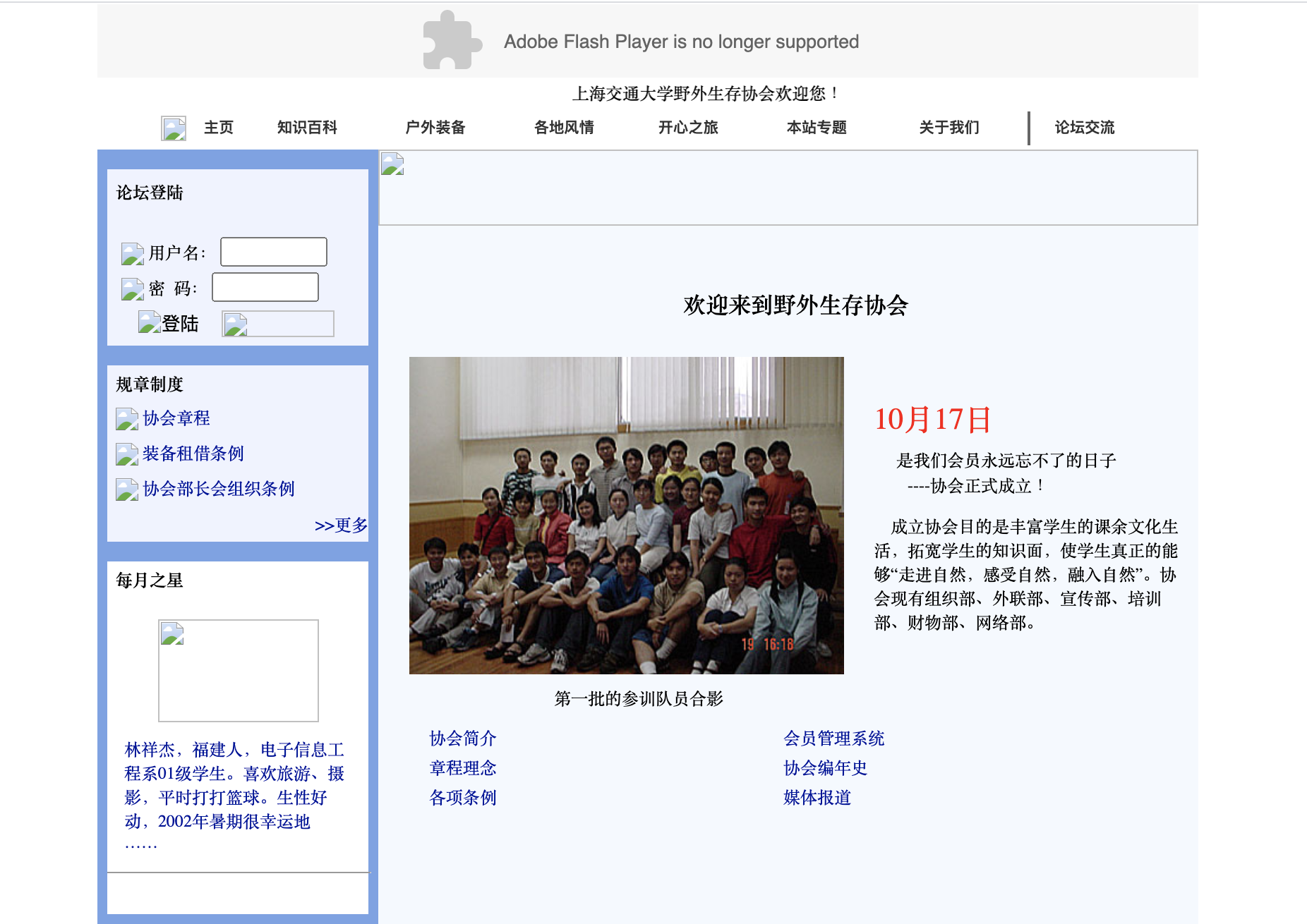Open the 协会简介 link
The height and width of the screenshot is (924, 1307).
tap(463, 738)
